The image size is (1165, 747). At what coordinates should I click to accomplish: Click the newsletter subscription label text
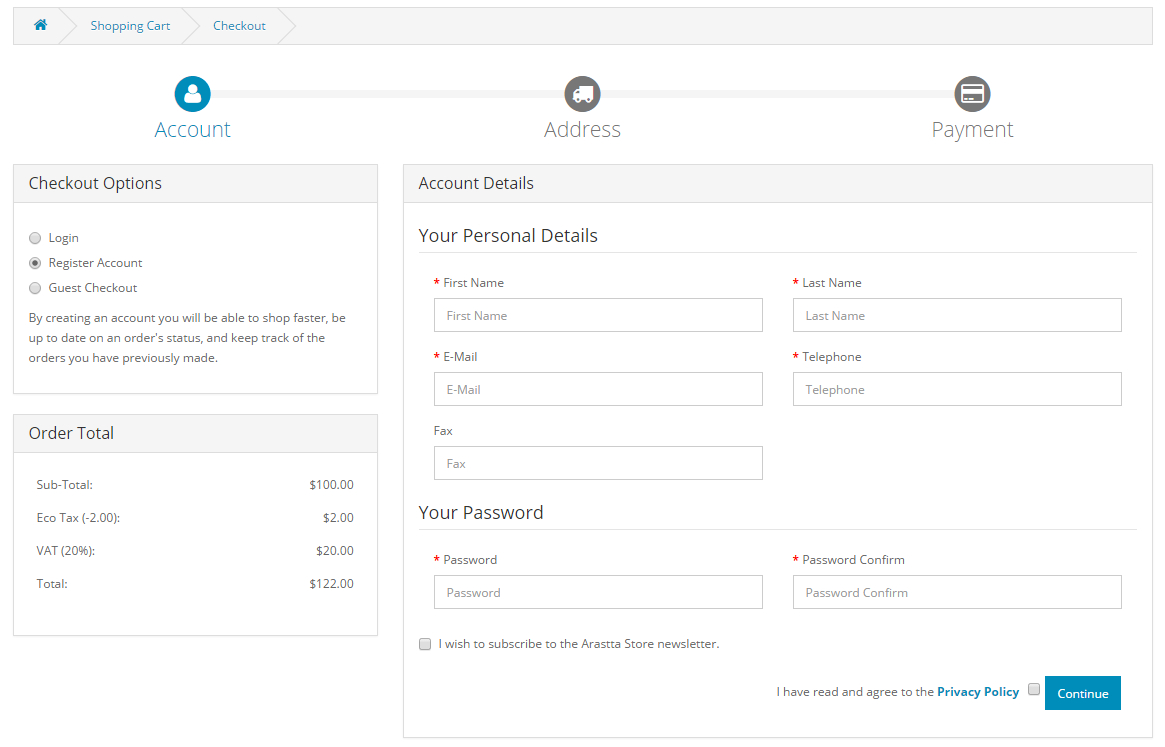tap(579, 644)
